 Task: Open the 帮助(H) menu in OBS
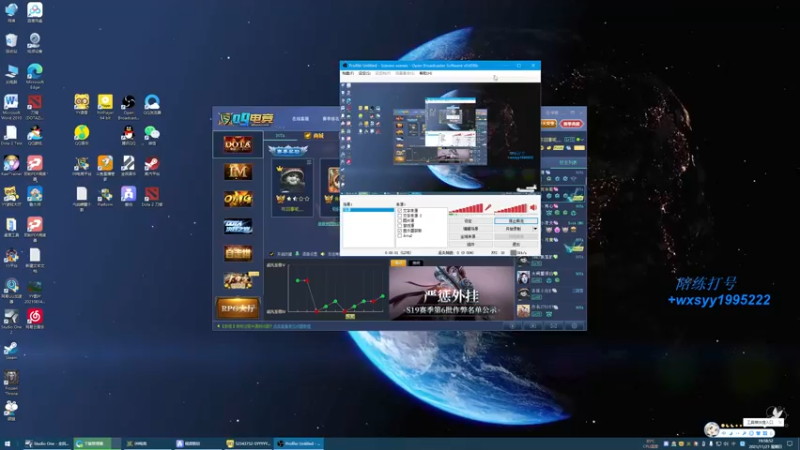click(x=426, y=73)
